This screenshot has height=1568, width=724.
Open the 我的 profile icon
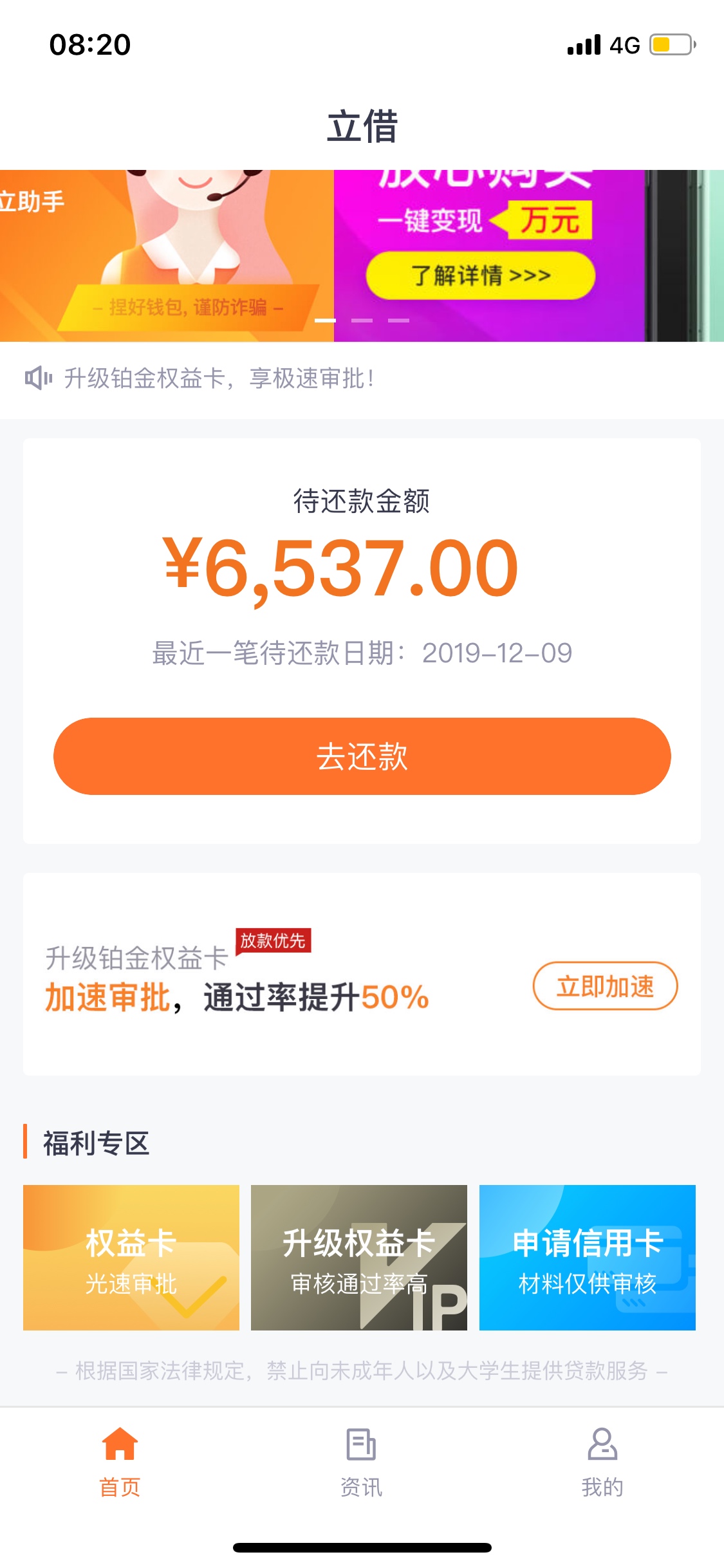point(602,1444)
